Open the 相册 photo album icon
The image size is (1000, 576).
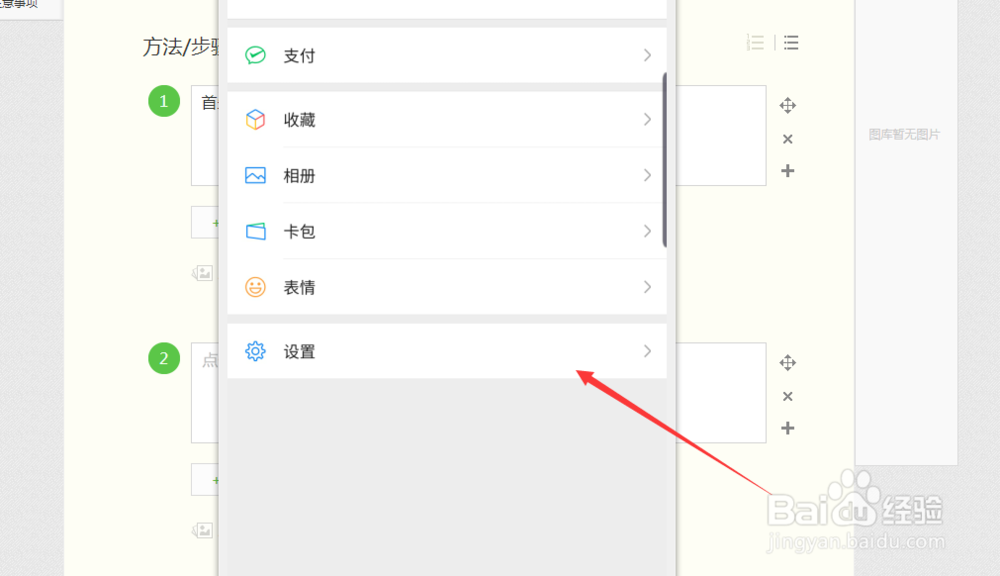tap(255, 175)
